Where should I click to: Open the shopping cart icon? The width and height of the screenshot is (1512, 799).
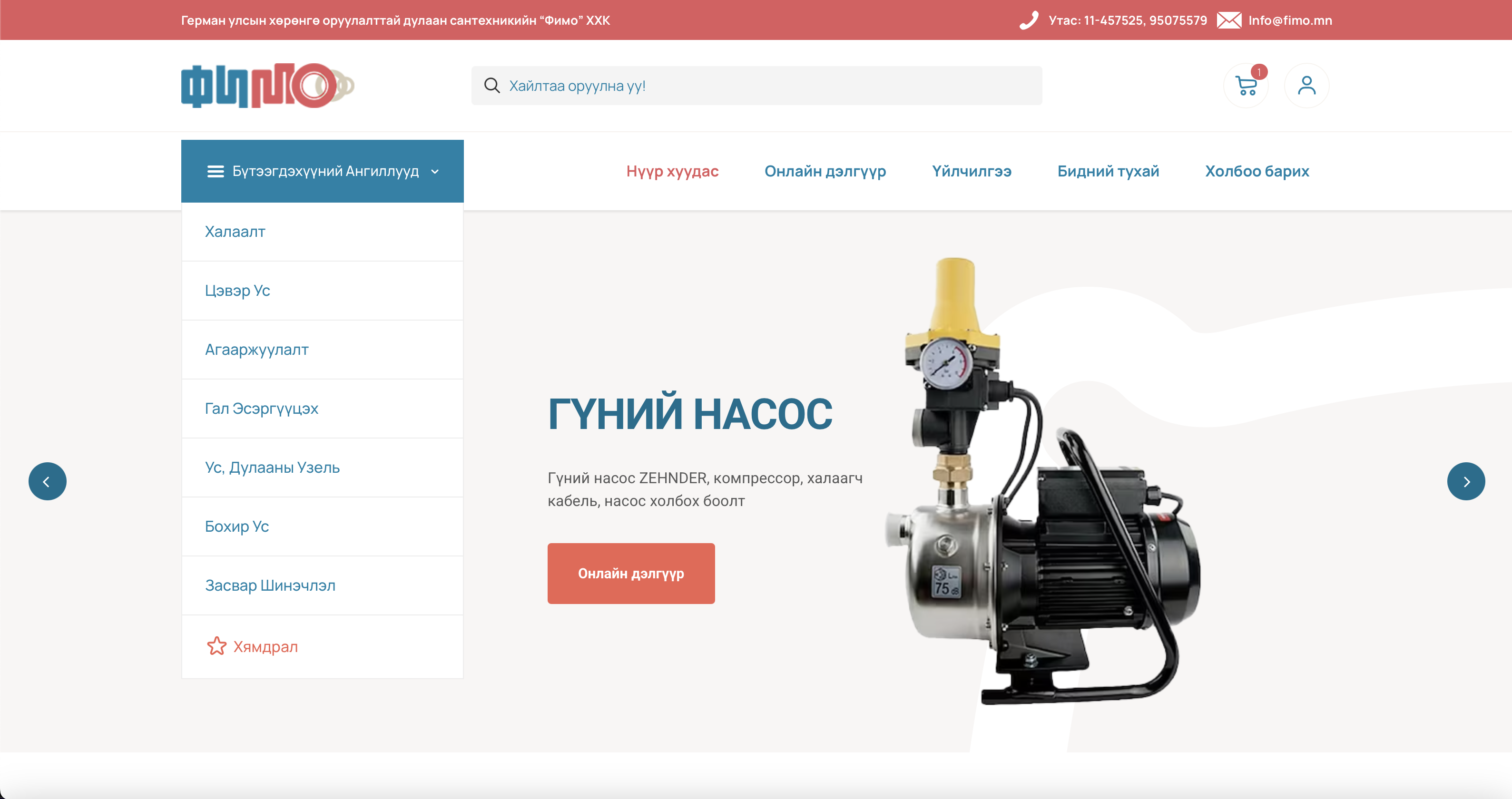(x=1246, y=86)
